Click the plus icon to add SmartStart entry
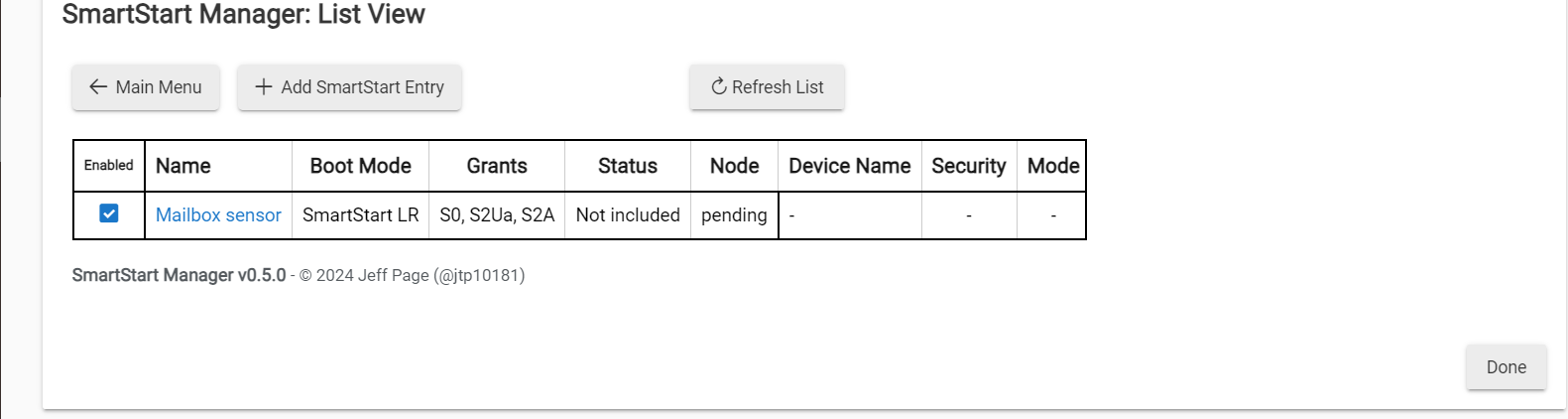Screen dimensions: 1568x419 [x=264, y=87]
